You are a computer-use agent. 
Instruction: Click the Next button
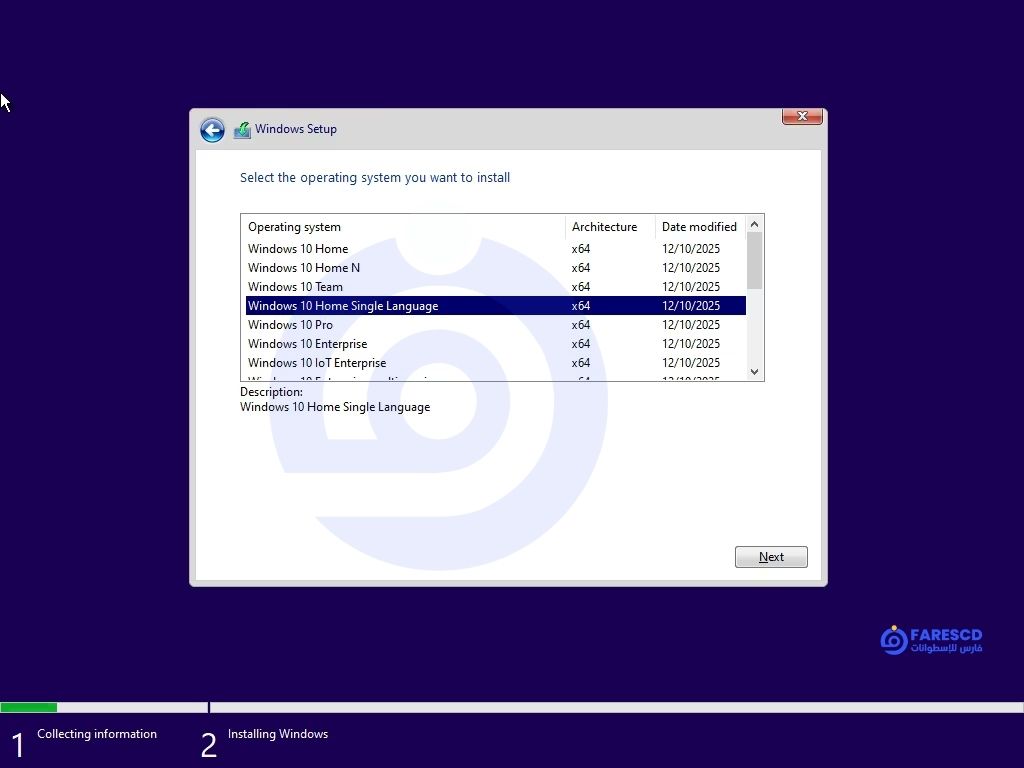771,557
